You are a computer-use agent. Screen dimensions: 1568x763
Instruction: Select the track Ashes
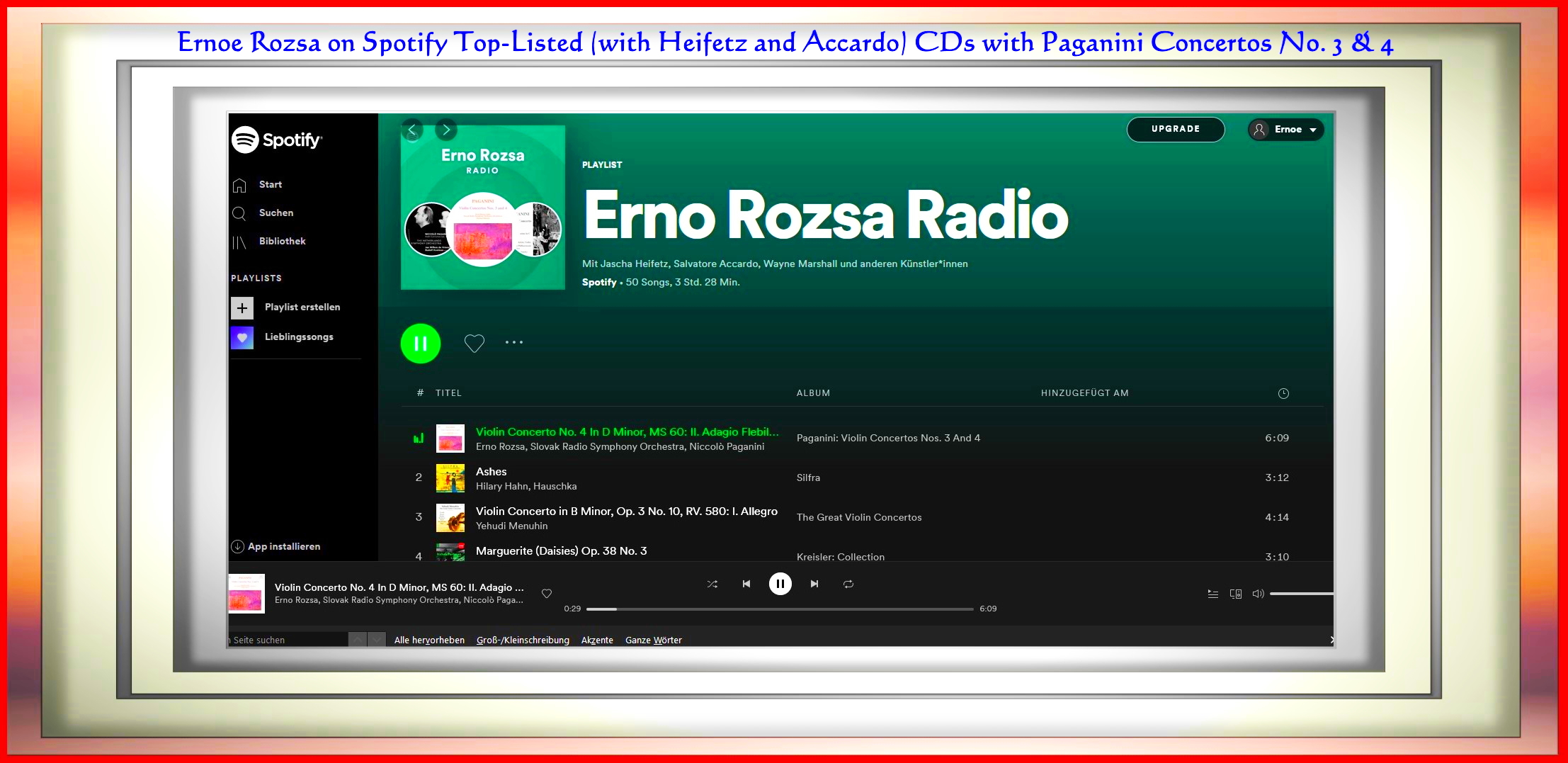(491, 471)
